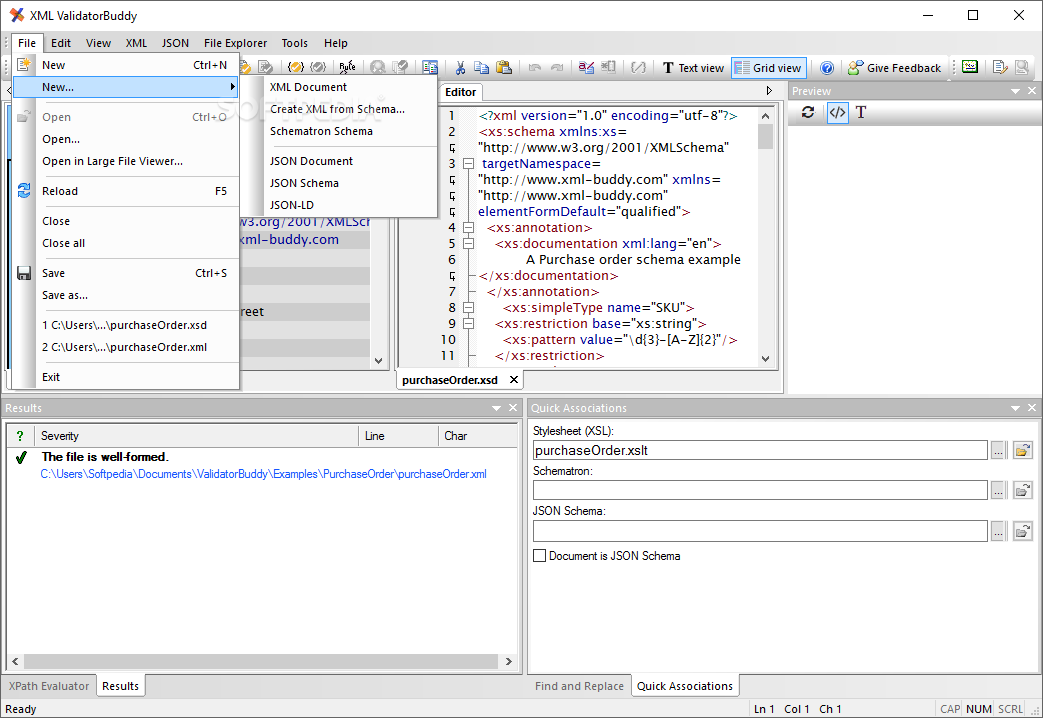Open the purchaseOrder.xml file path link
Image resolution: width=1043 pixels, height=718 pixels.
tap(263, 474)
